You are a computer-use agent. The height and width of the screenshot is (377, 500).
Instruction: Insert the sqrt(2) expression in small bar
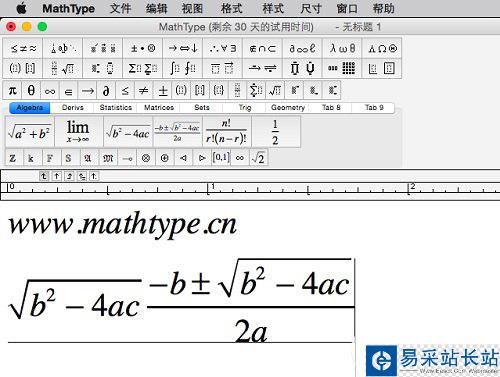tap(258, 158)
